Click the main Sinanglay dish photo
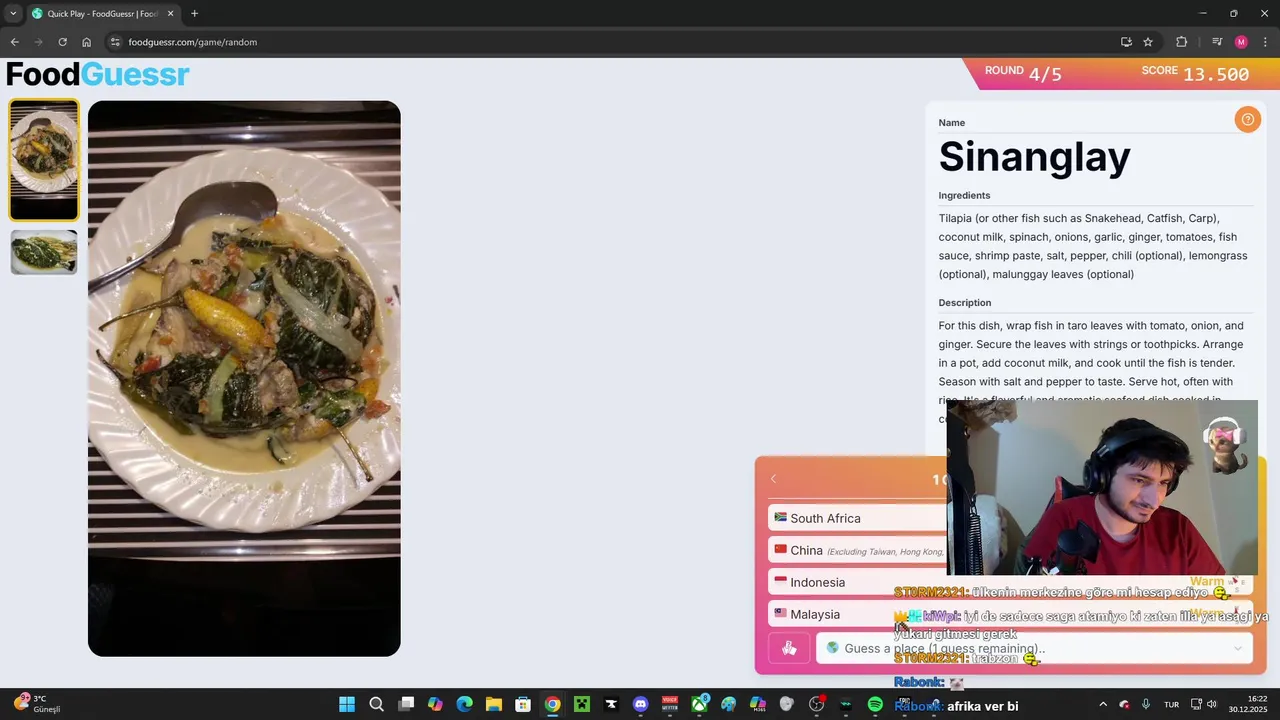 coord(244,378)
